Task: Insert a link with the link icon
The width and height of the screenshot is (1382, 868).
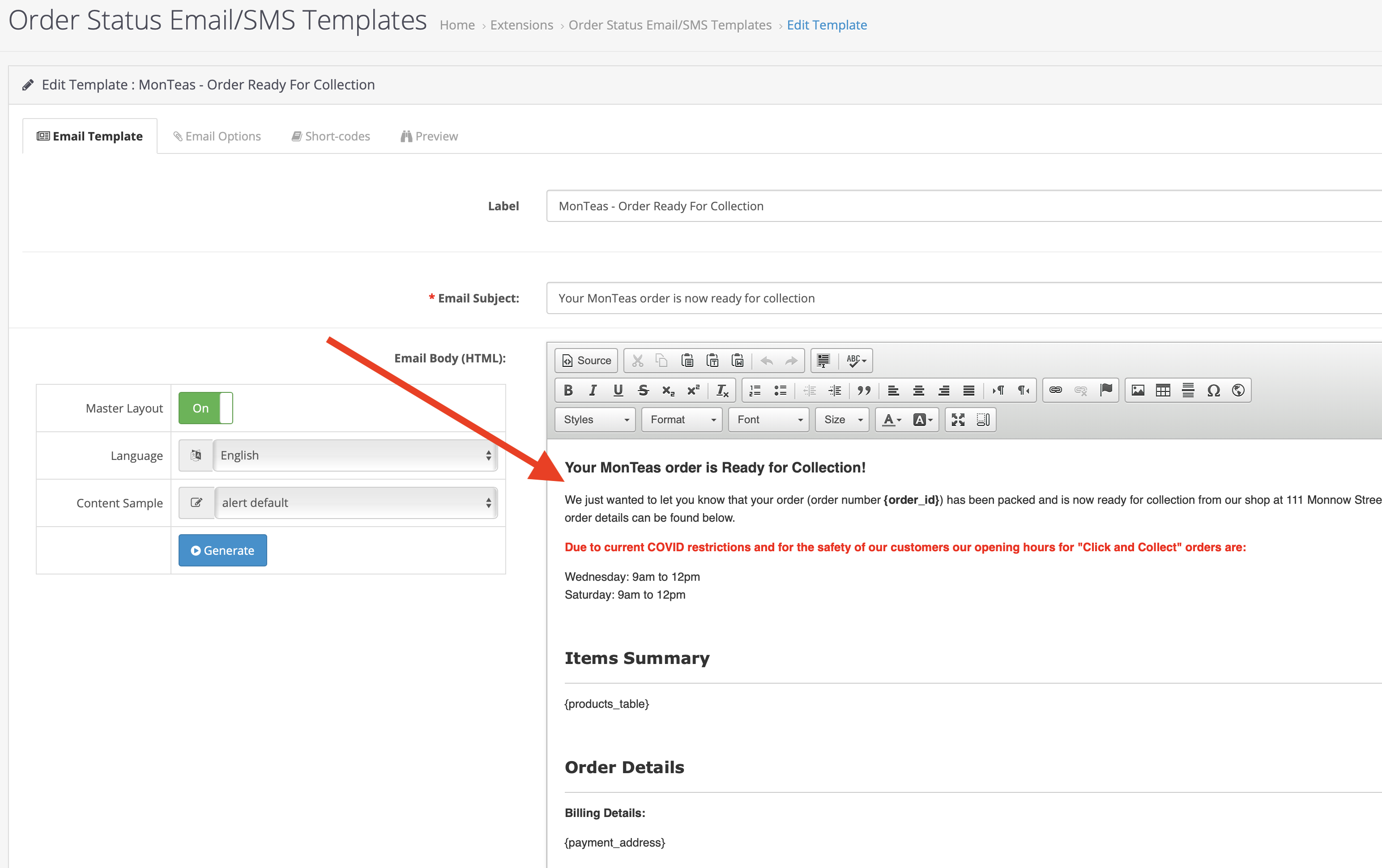Action: [x=1055, y=391]
